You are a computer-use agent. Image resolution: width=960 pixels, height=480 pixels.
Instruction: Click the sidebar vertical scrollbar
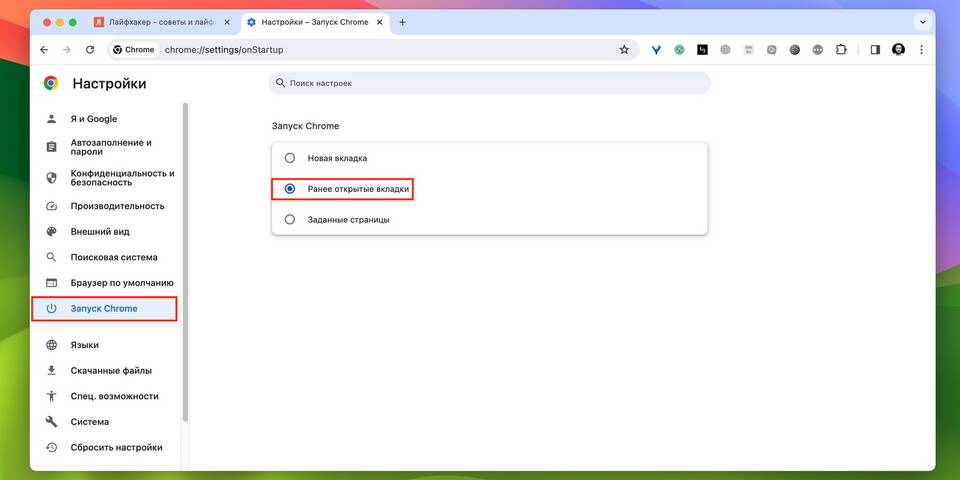click(185, 262)
